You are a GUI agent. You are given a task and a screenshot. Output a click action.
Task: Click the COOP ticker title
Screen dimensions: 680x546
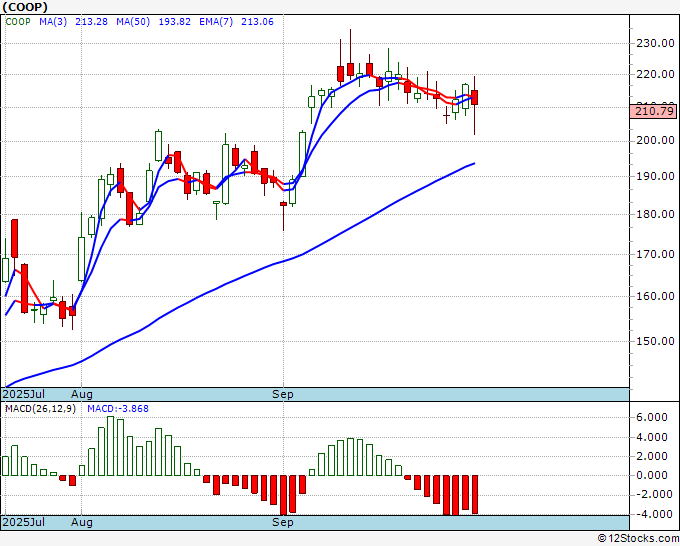coord(25,7)
